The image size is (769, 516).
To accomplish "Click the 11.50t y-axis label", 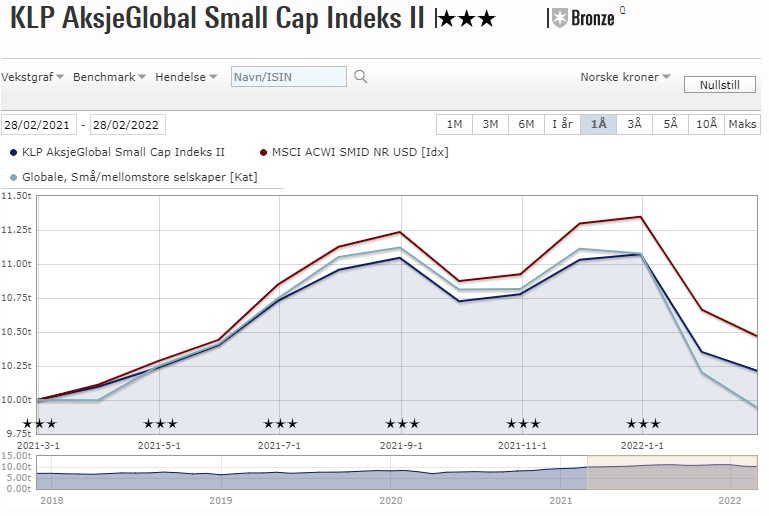I will point(16,196).
